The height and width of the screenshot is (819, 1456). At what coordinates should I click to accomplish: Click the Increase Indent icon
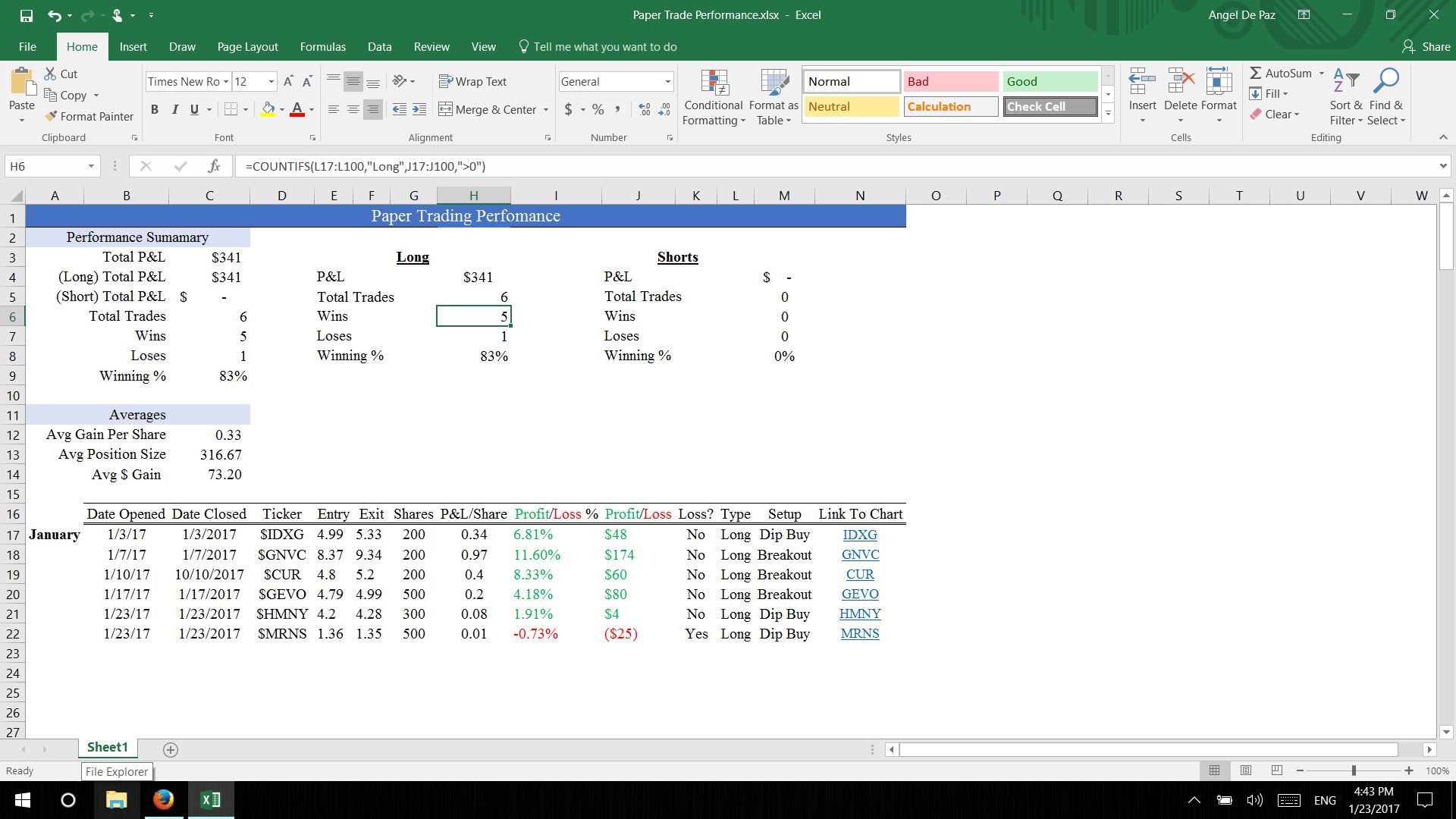click(419, 109)
